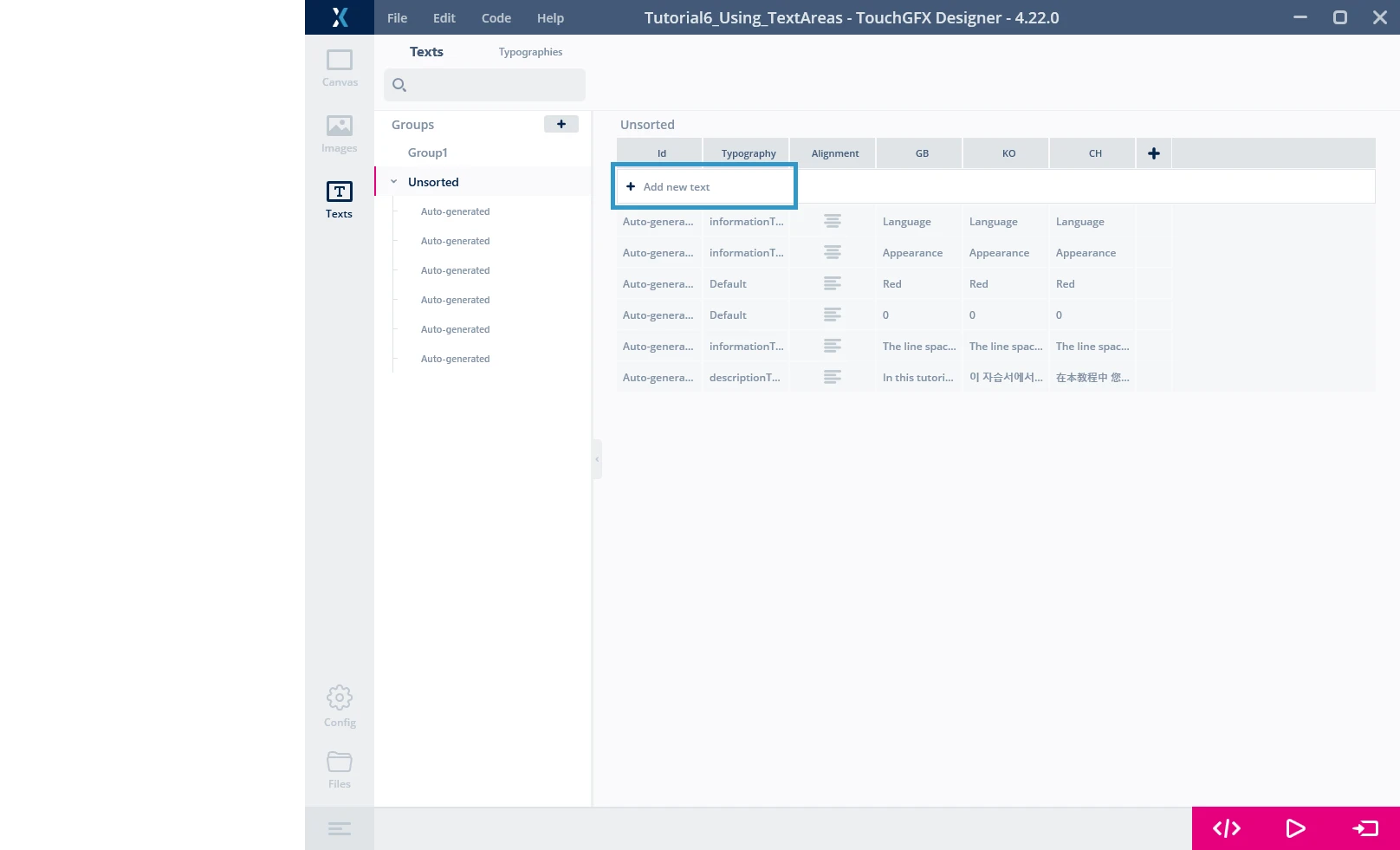The width and height of the screenshot is (1400, 850).
Task: Open the Code menu
Action: coord(496,18)
